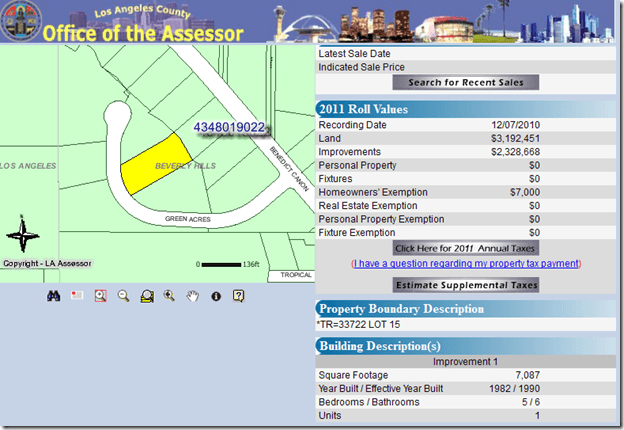Click the yellow highlighted parcel on map
This screenshot has height=430, width=624.
click(150, 163)
